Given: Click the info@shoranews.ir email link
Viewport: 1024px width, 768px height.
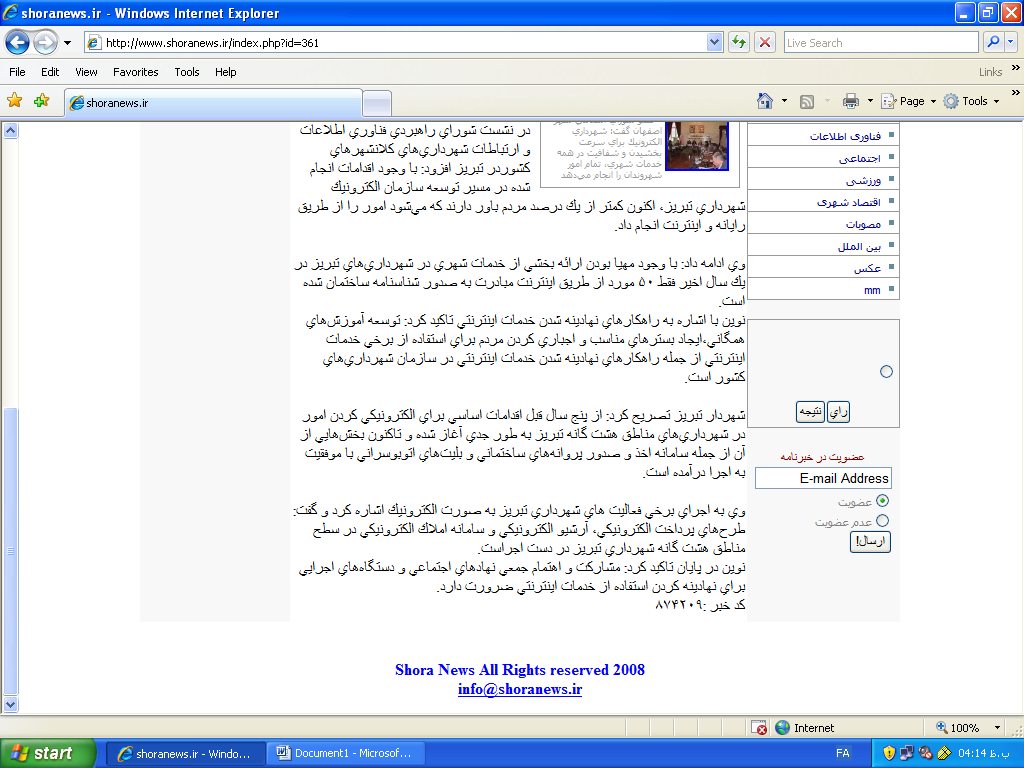Looking at the screenshot, I should pyautogui.click(x=520, y=689).
